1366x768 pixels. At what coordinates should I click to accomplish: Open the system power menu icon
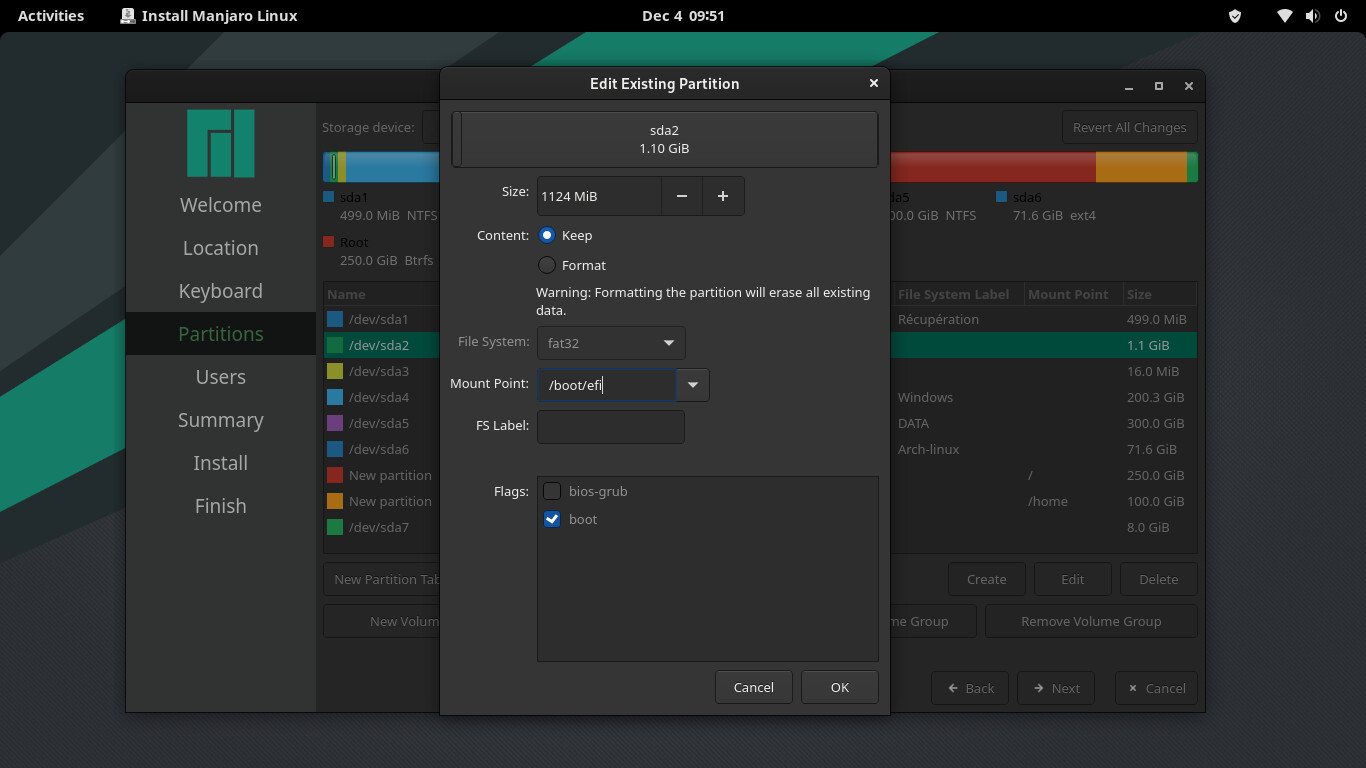pos(1340,16)
